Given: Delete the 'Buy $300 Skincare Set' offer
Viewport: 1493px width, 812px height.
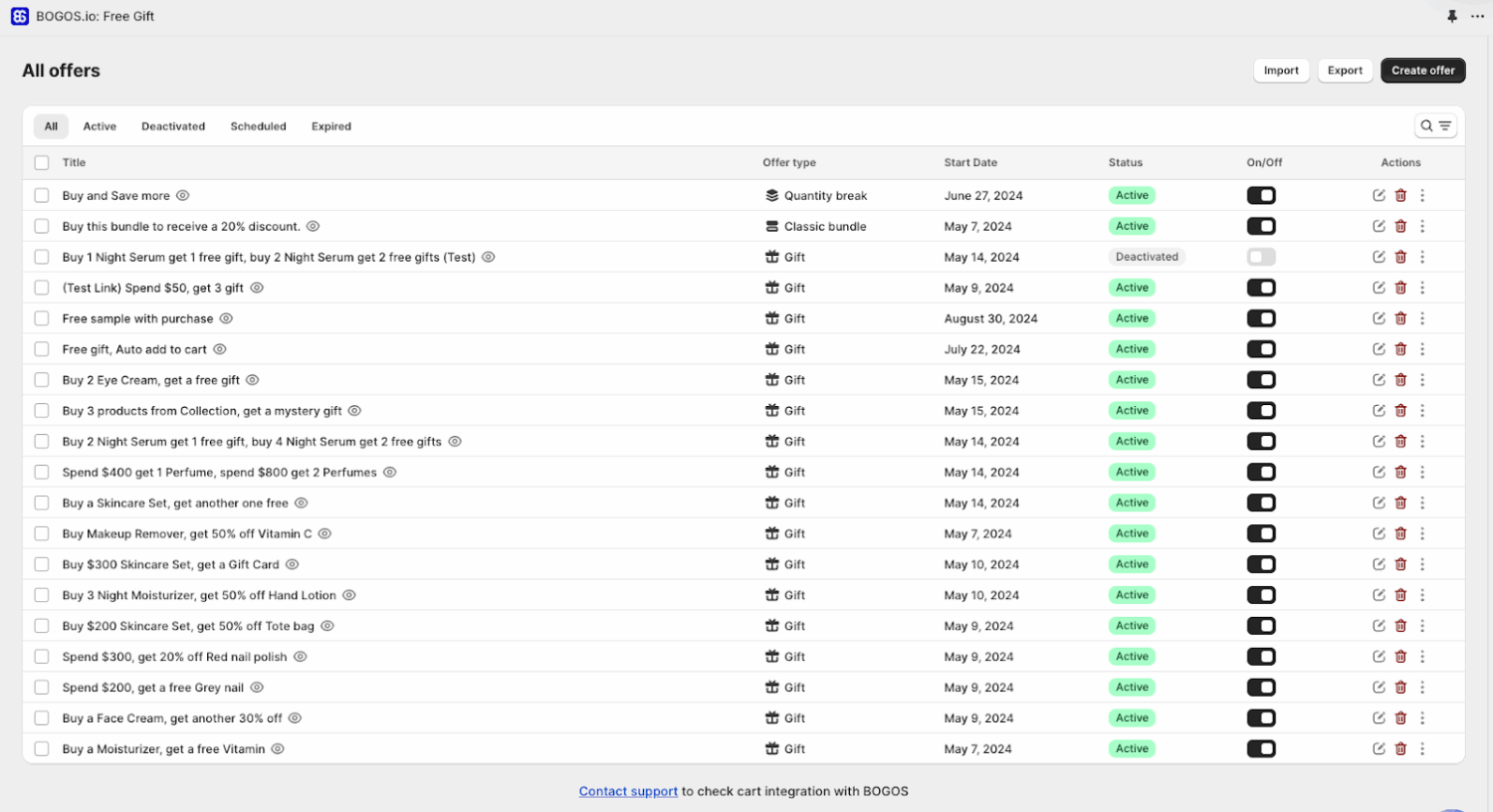Looking at the screenshot, I should pos(1400,564).
